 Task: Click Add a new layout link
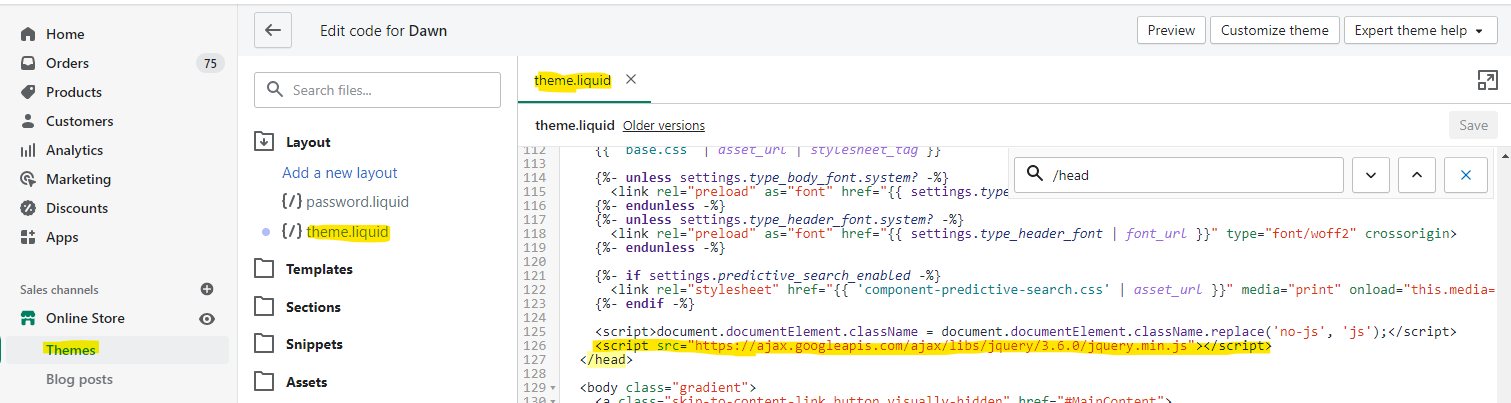(340, 173)
